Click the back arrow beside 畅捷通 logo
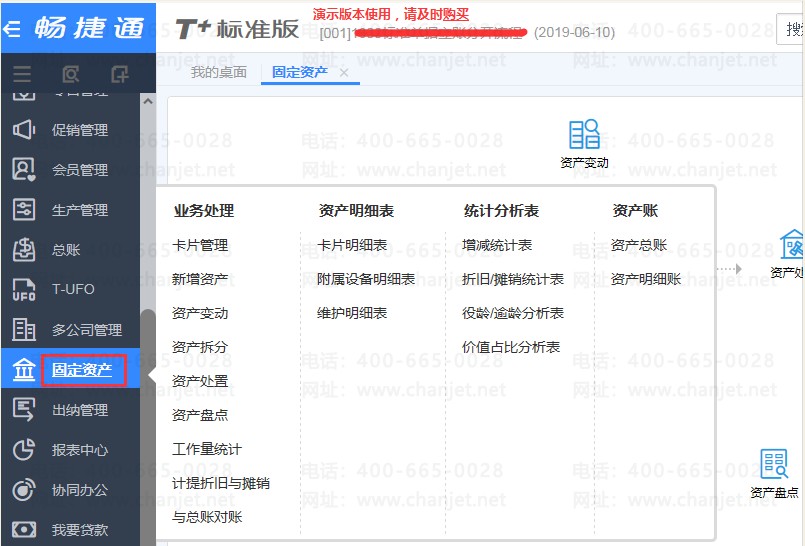 (11, 29)
